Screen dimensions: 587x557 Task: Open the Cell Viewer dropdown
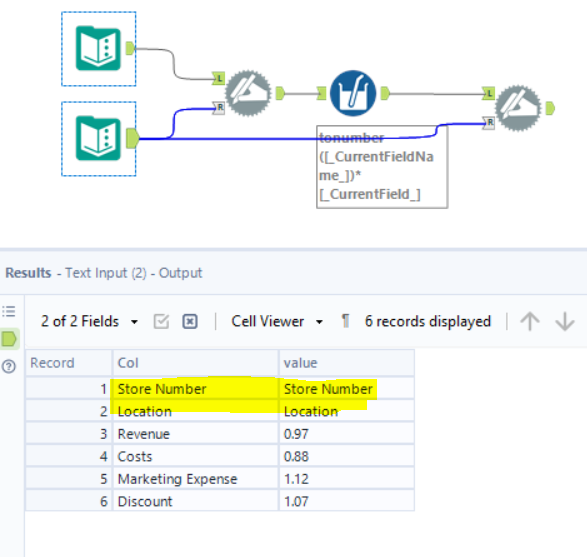(x=277, y=321)
